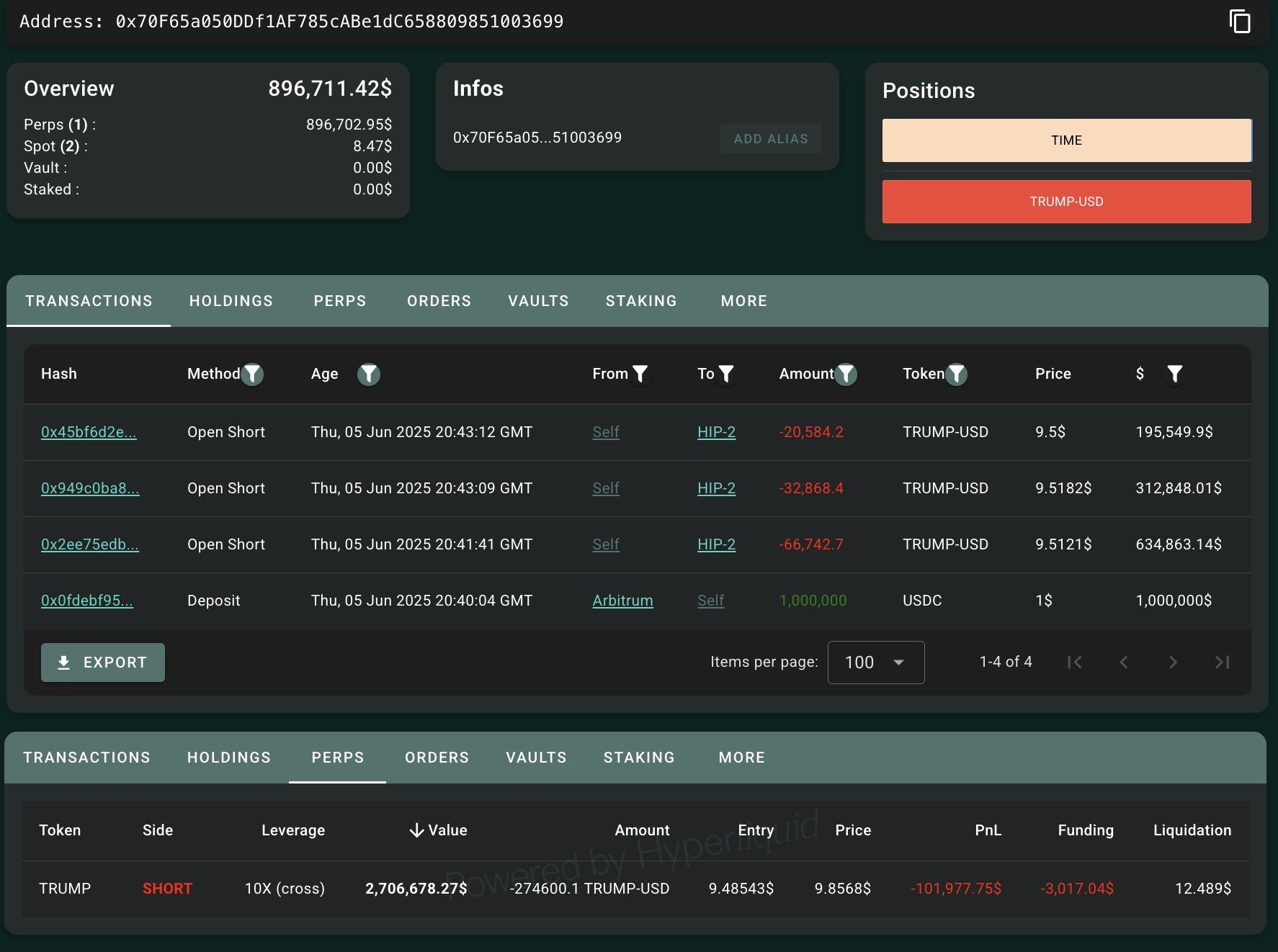This screenshot has width=1278, height=952.
Task: Go to first page of transactions
Action: (x=1074, y=662)
